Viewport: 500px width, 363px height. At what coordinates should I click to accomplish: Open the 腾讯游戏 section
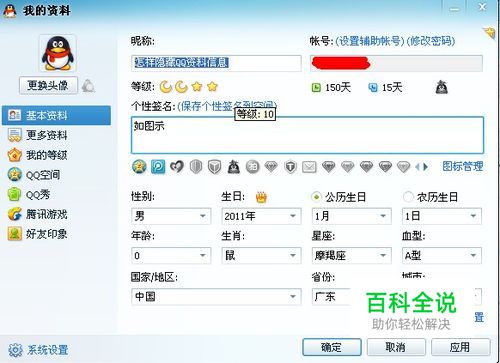click(56, 214)
